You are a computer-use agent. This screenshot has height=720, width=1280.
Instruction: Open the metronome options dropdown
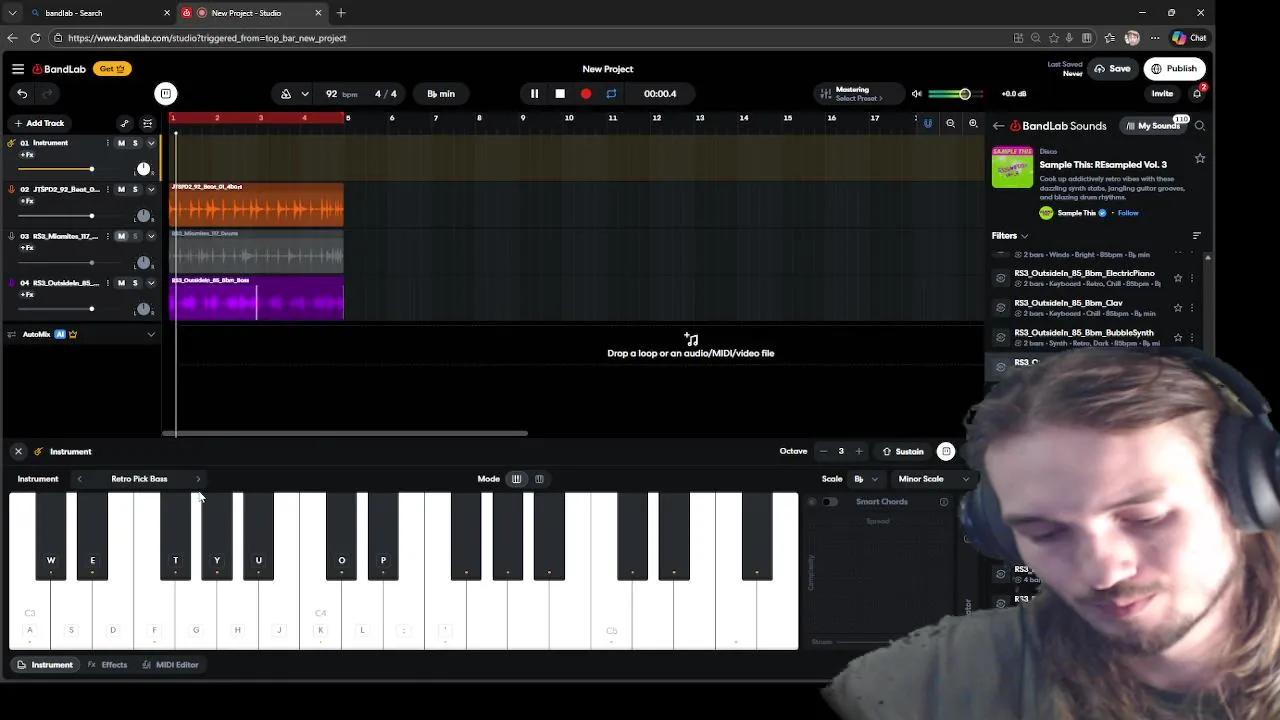(305, 94)
